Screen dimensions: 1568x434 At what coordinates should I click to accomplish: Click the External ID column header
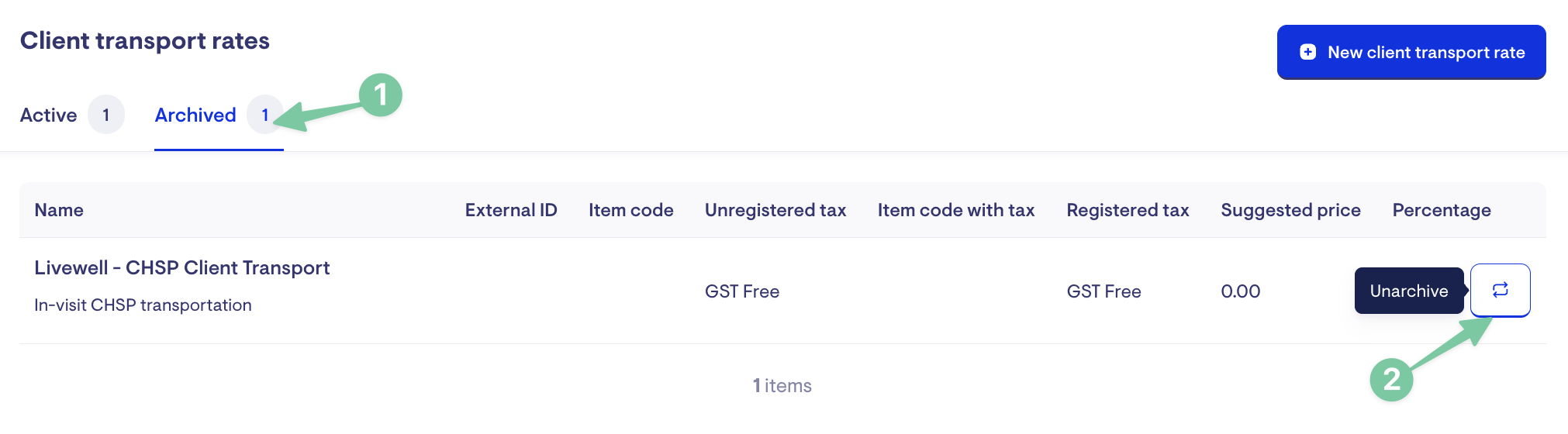pyautogui.click(x=511, y=210)
